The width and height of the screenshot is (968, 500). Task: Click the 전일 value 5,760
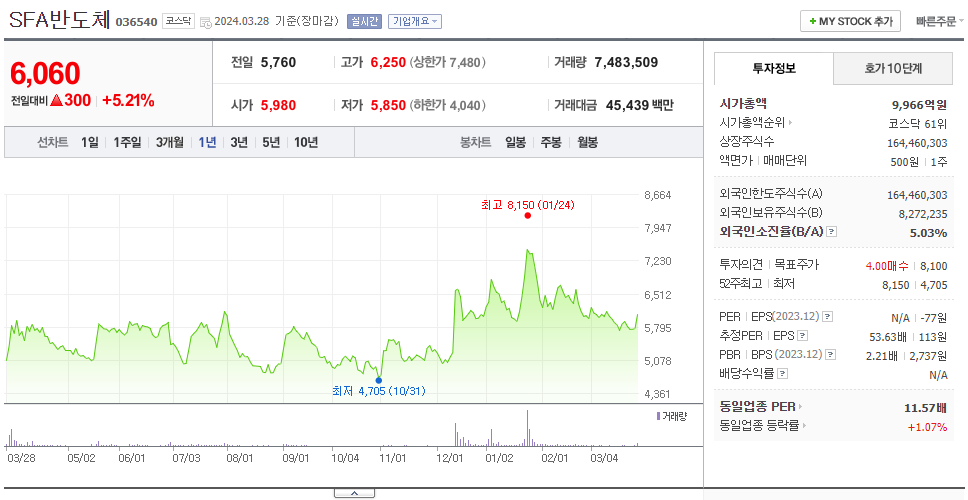(x=278, y=62)
